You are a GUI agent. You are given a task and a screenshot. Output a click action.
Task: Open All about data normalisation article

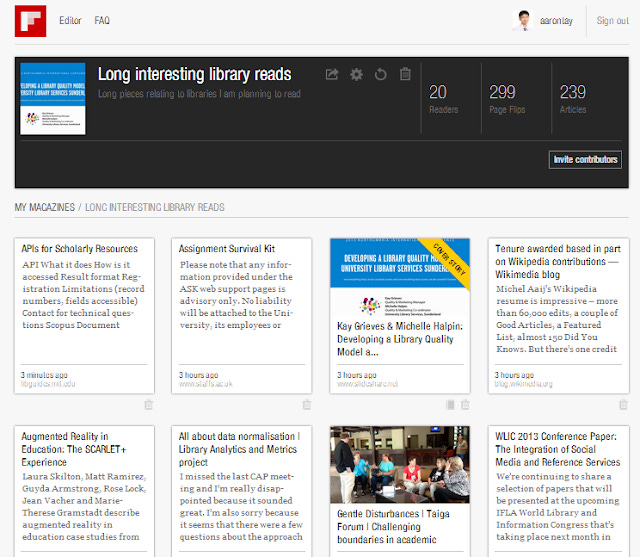pyautogui.click(x=239, y=449)
